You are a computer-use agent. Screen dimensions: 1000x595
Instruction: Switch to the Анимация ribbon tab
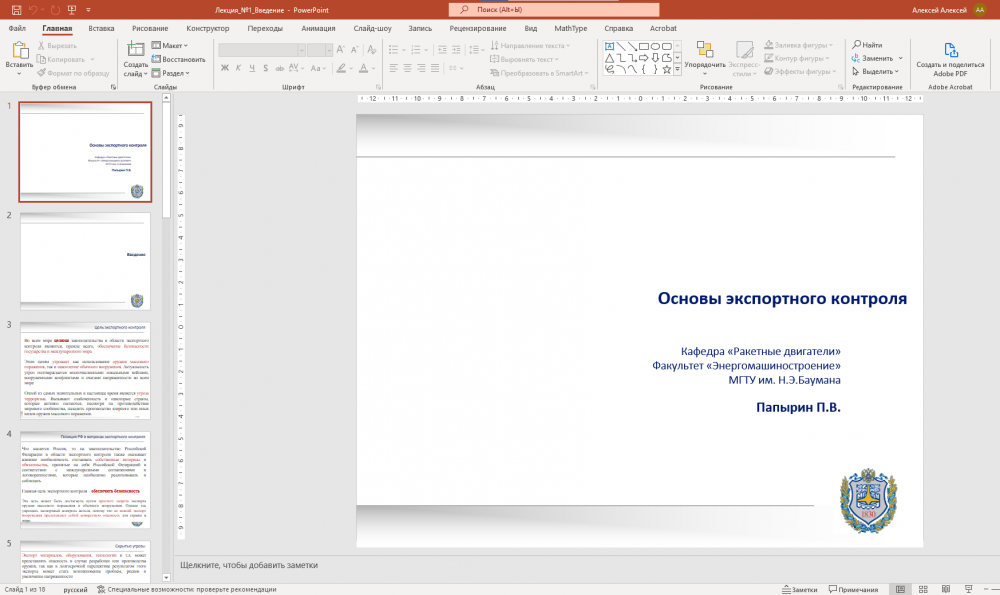tap(318, 28)
